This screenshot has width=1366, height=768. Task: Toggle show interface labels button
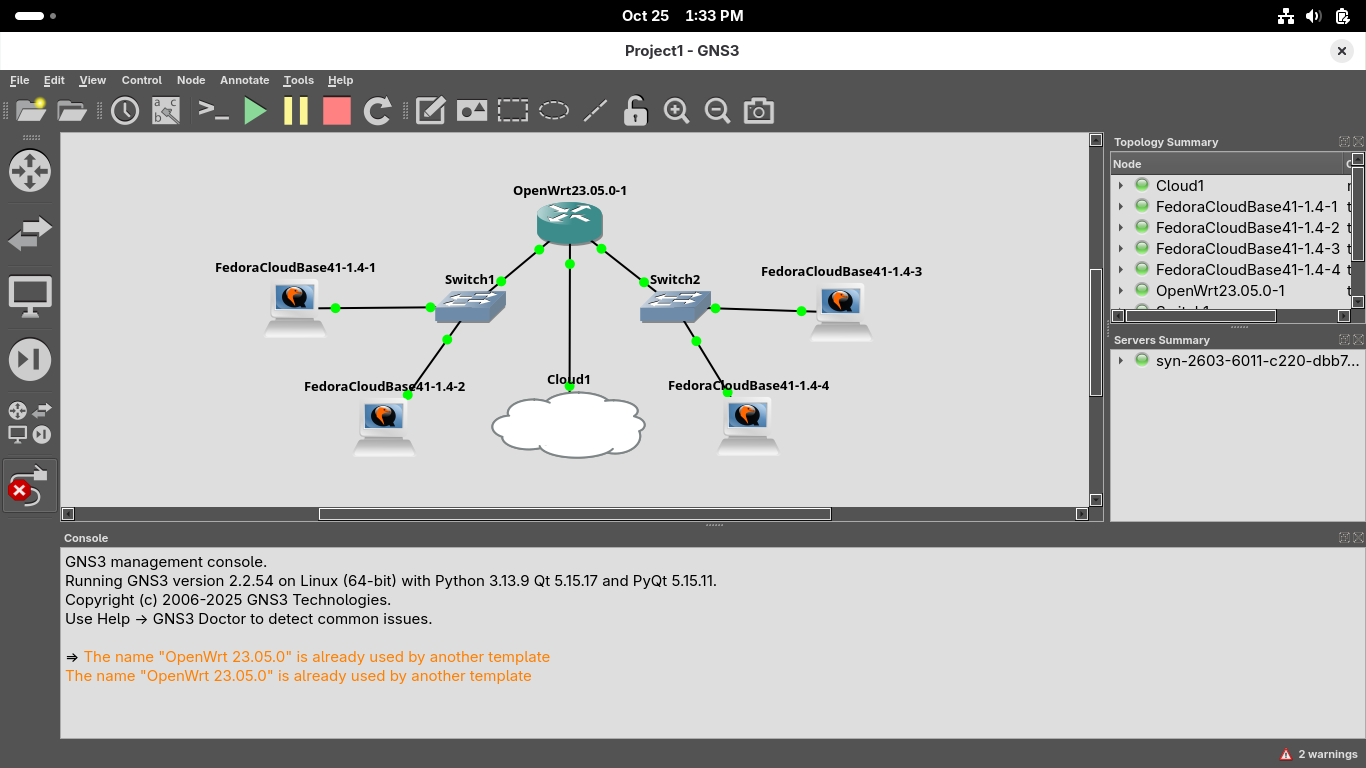(x=166, y=111)
